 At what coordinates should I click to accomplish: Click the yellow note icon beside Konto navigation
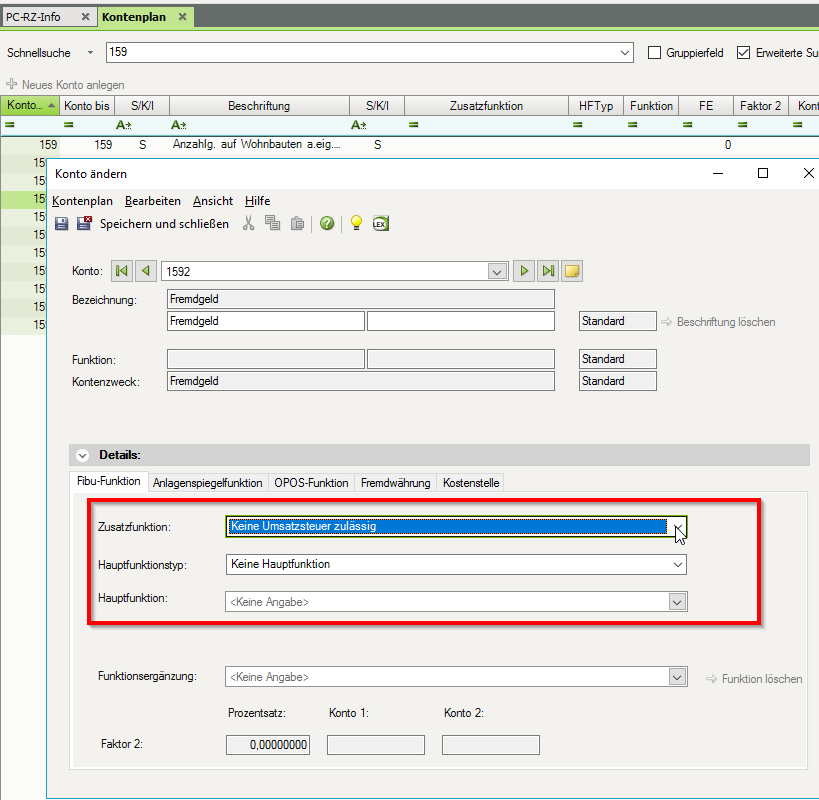[572, 271]
